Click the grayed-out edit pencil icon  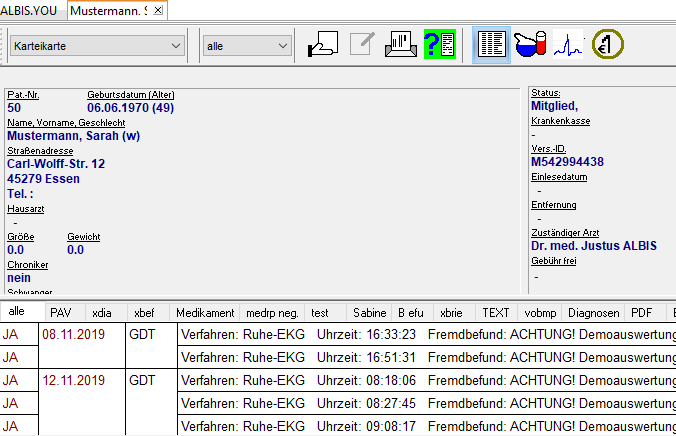[x=362, y=45]
